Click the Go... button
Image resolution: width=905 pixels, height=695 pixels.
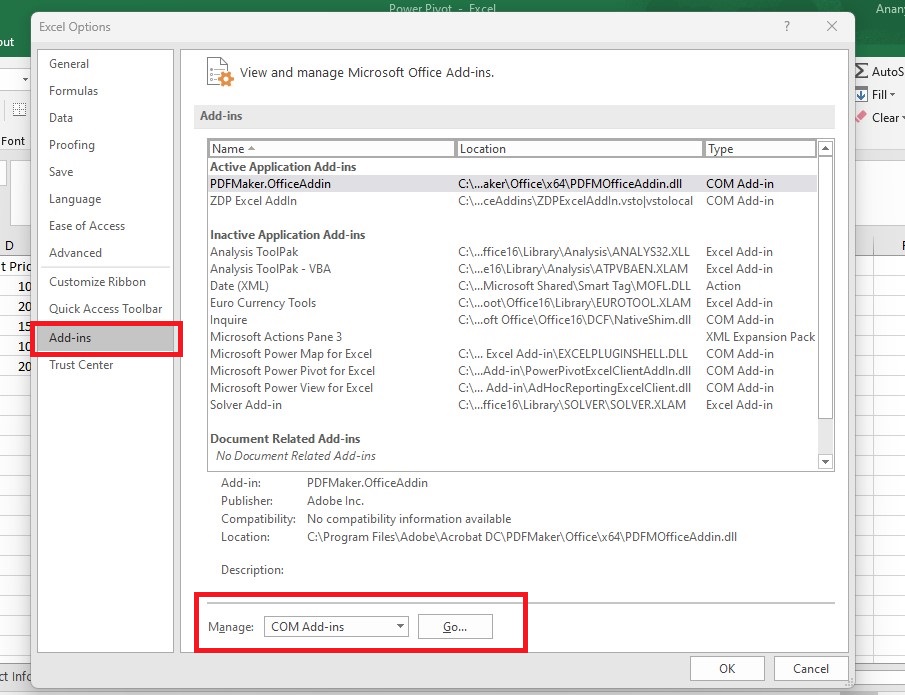click(455, 626)
